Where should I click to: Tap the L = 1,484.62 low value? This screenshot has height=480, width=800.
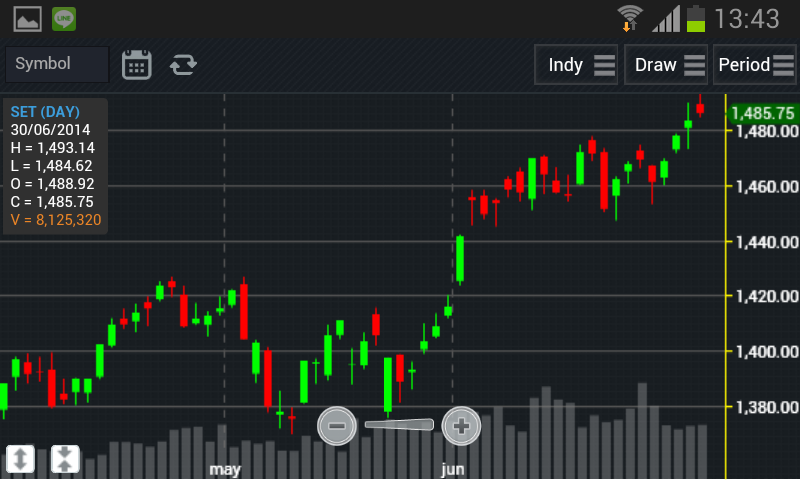[52, 166]
